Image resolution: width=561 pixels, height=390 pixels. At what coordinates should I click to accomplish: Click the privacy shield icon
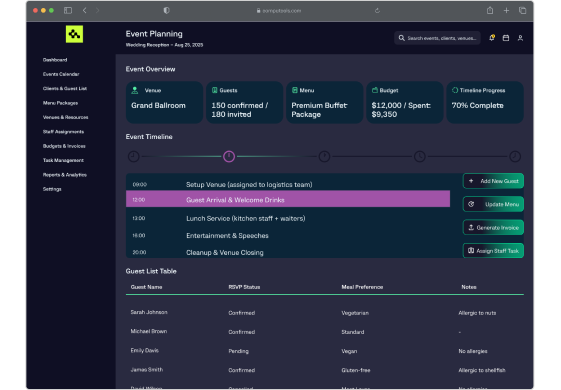coord(166,10)
